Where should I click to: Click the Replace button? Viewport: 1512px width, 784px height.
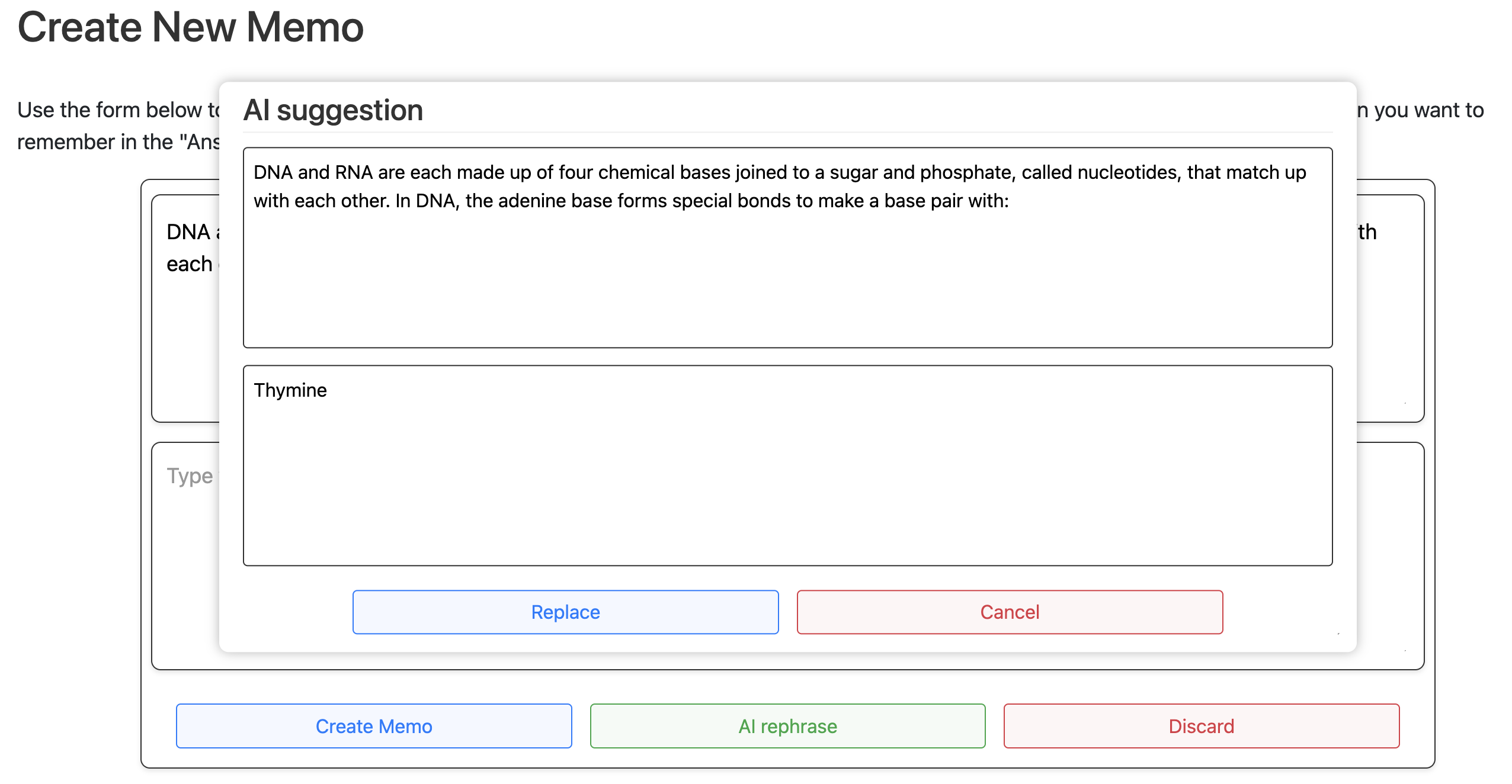point(565,612)
